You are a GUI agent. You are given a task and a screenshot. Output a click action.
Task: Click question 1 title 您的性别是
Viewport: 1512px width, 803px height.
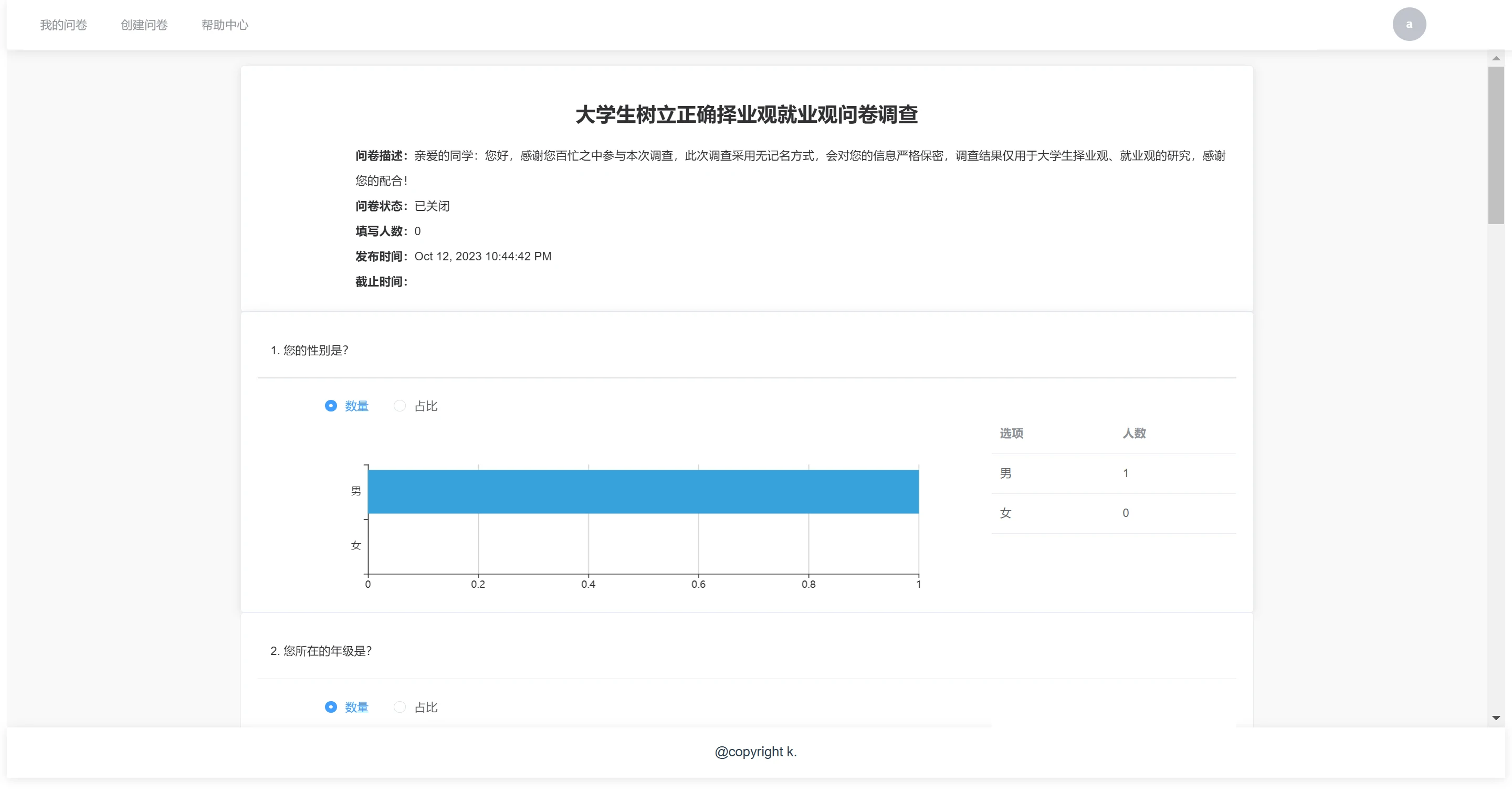(x=309, y=351)
